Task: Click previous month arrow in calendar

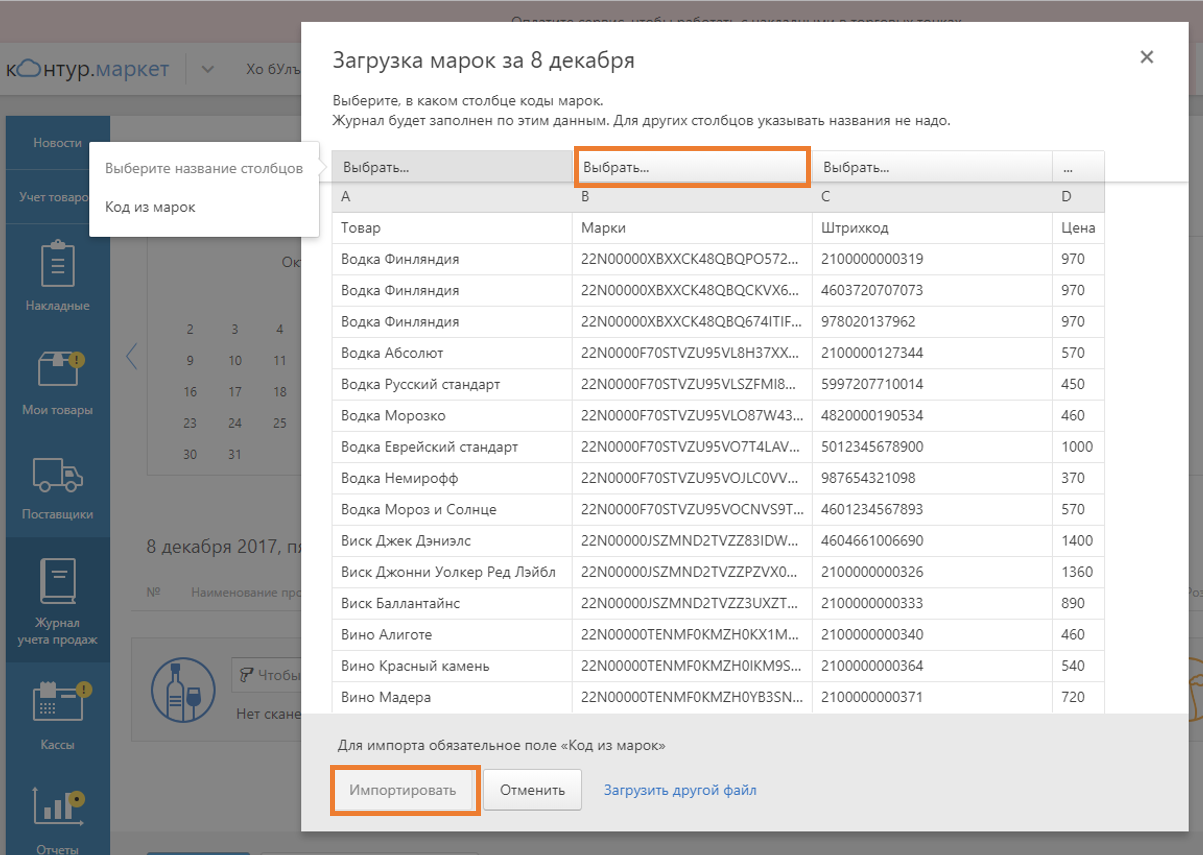Action: pos(131,355)
